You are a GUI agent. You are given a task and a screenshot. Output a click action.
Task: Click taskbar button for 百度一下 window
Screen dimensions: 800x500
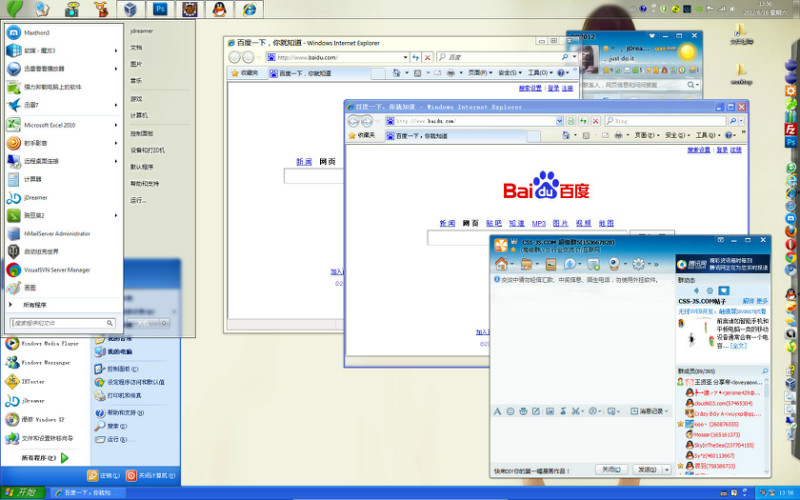[88, 493]
